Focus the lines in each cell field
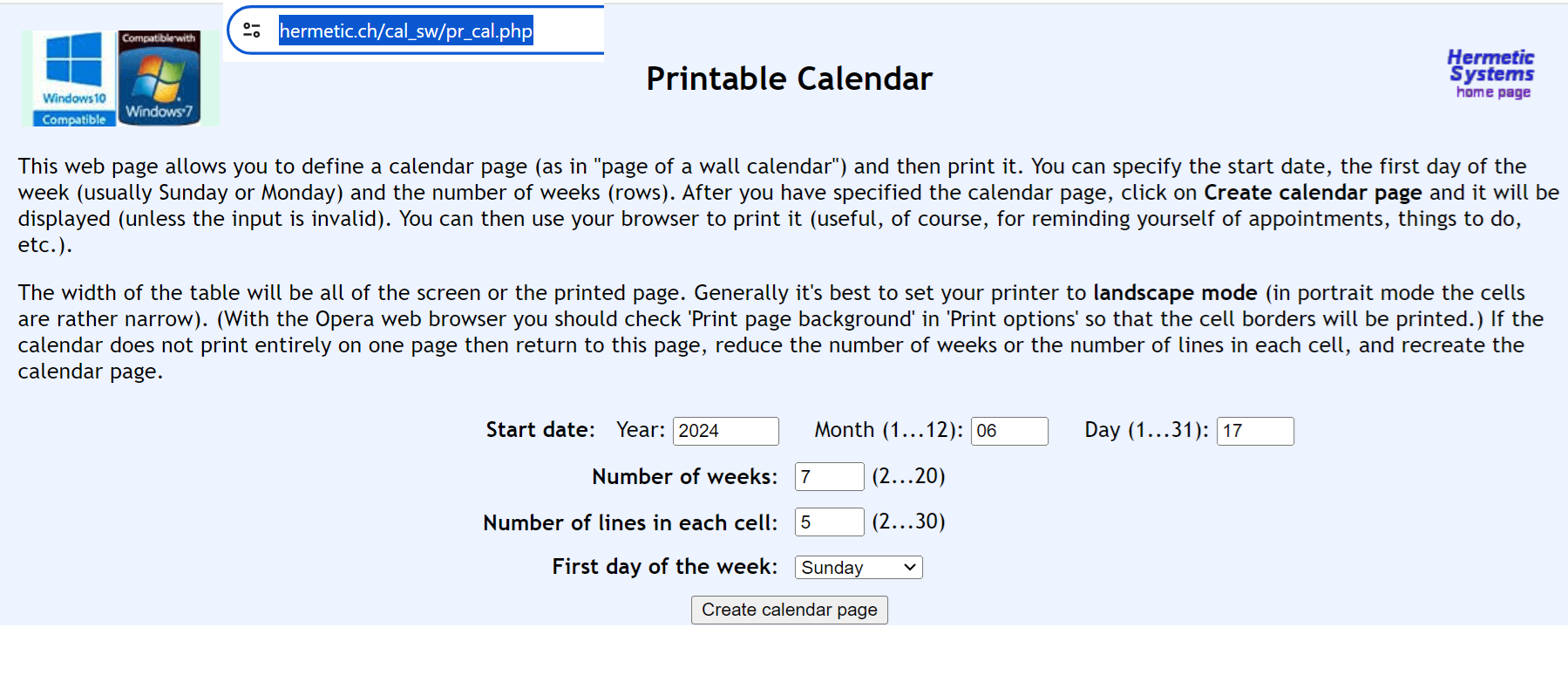 click(x=828, y=522)
